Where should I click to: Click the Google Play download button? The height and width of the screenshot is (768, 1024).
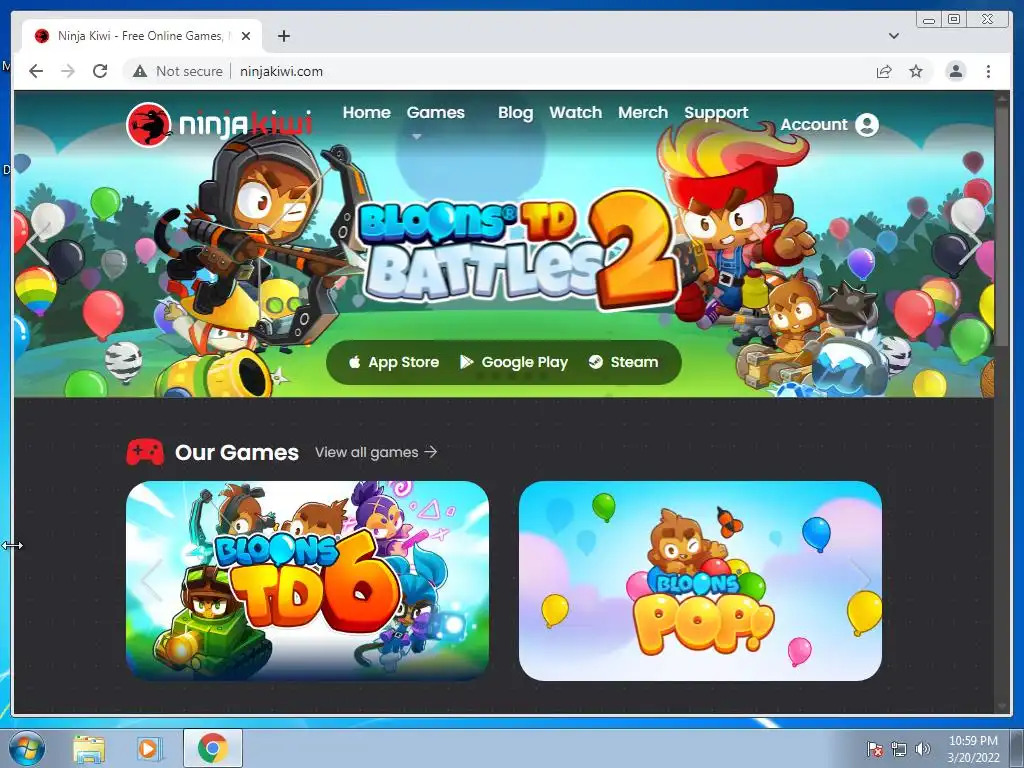click(x=514, y=362)
